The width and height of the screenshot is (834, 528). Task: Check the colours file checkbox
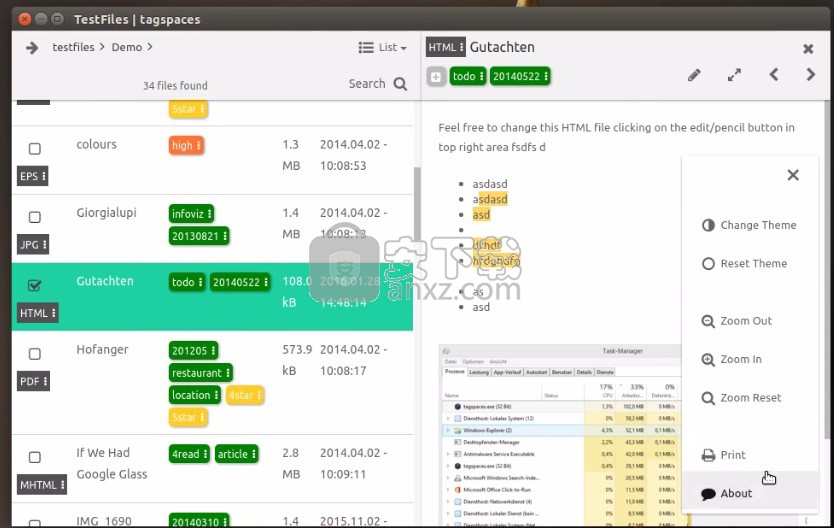point(35,149)
